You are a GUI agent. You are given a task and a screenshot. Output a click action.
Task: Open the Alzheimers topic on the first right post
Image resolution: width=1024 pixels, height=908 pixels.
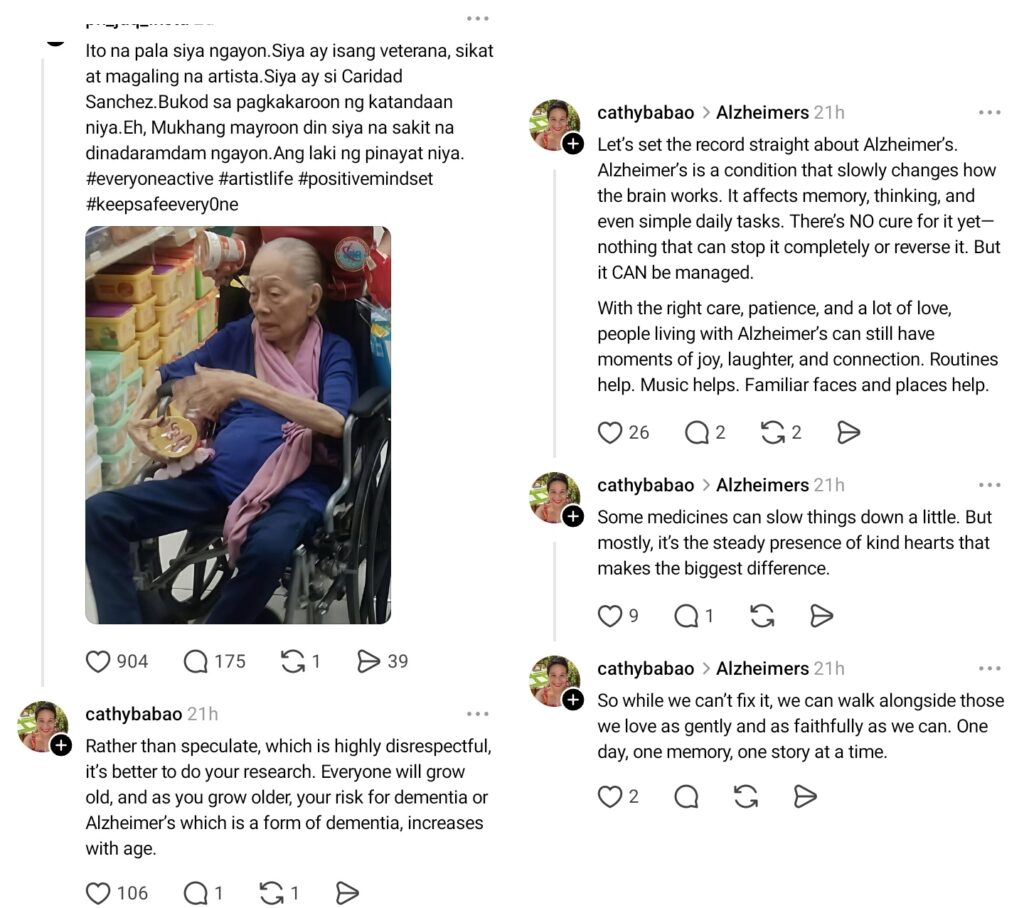click(x=762, y=112)
